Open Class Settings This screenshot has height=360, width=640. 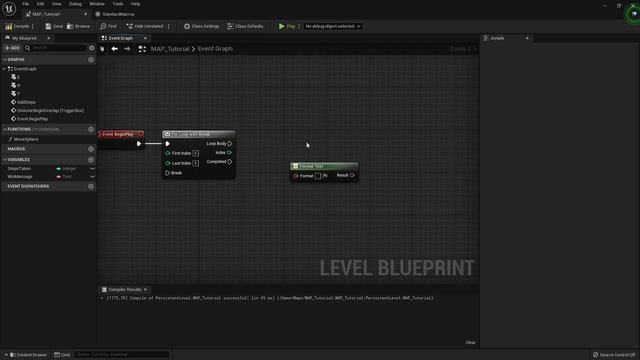pyautogui.click(x=201, y=26)
